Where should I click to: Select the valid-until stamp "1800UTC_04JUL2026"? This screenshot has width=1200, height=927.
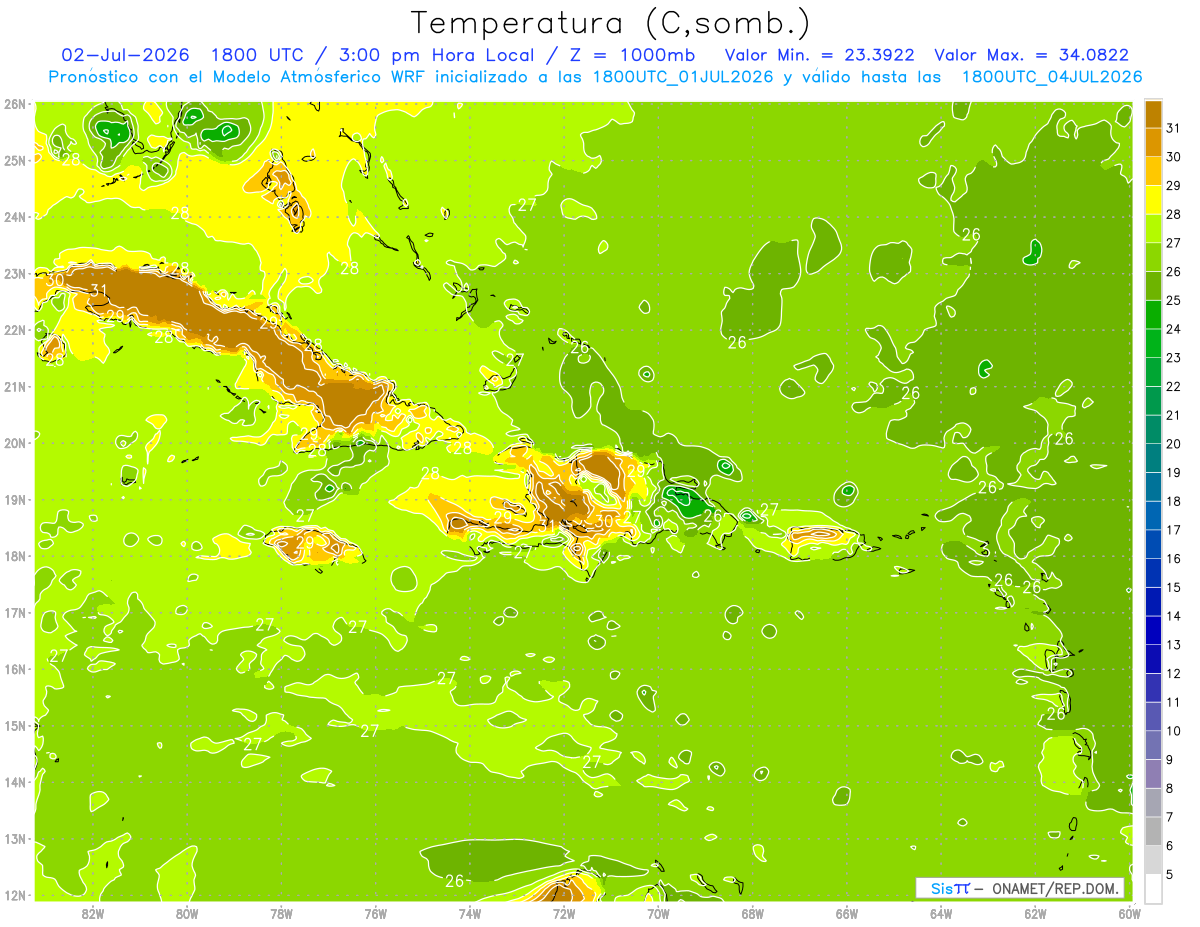pos(1052,77)
